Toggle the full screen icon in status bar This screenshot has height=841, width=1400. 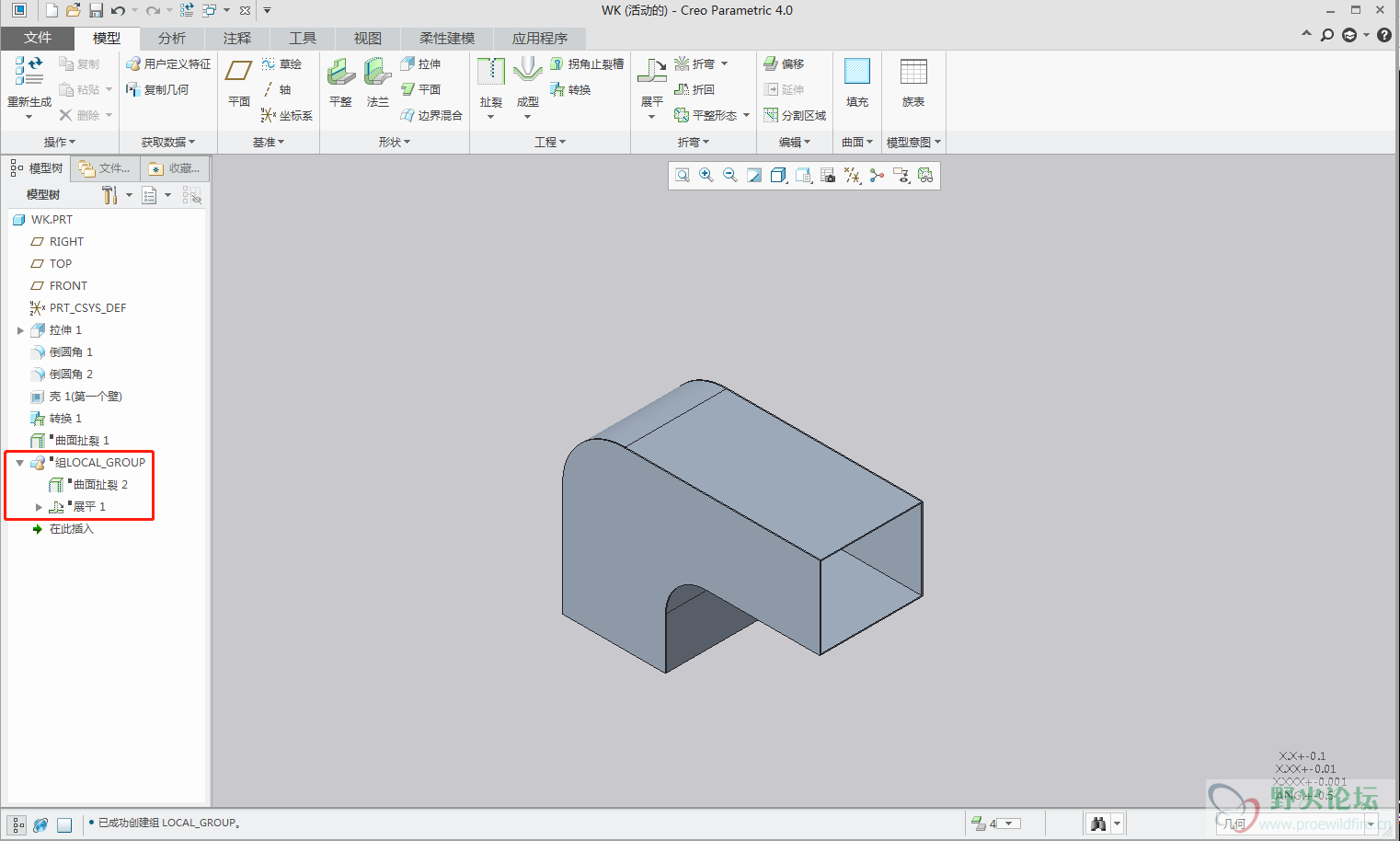click(x=64, y=825)
